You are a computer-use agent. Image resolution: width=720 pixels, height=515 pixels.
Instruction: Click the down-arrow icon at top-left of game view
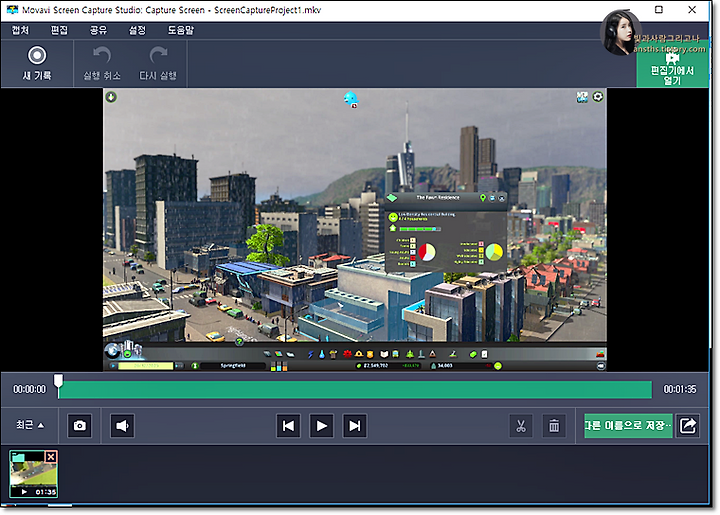click(111, 97)
